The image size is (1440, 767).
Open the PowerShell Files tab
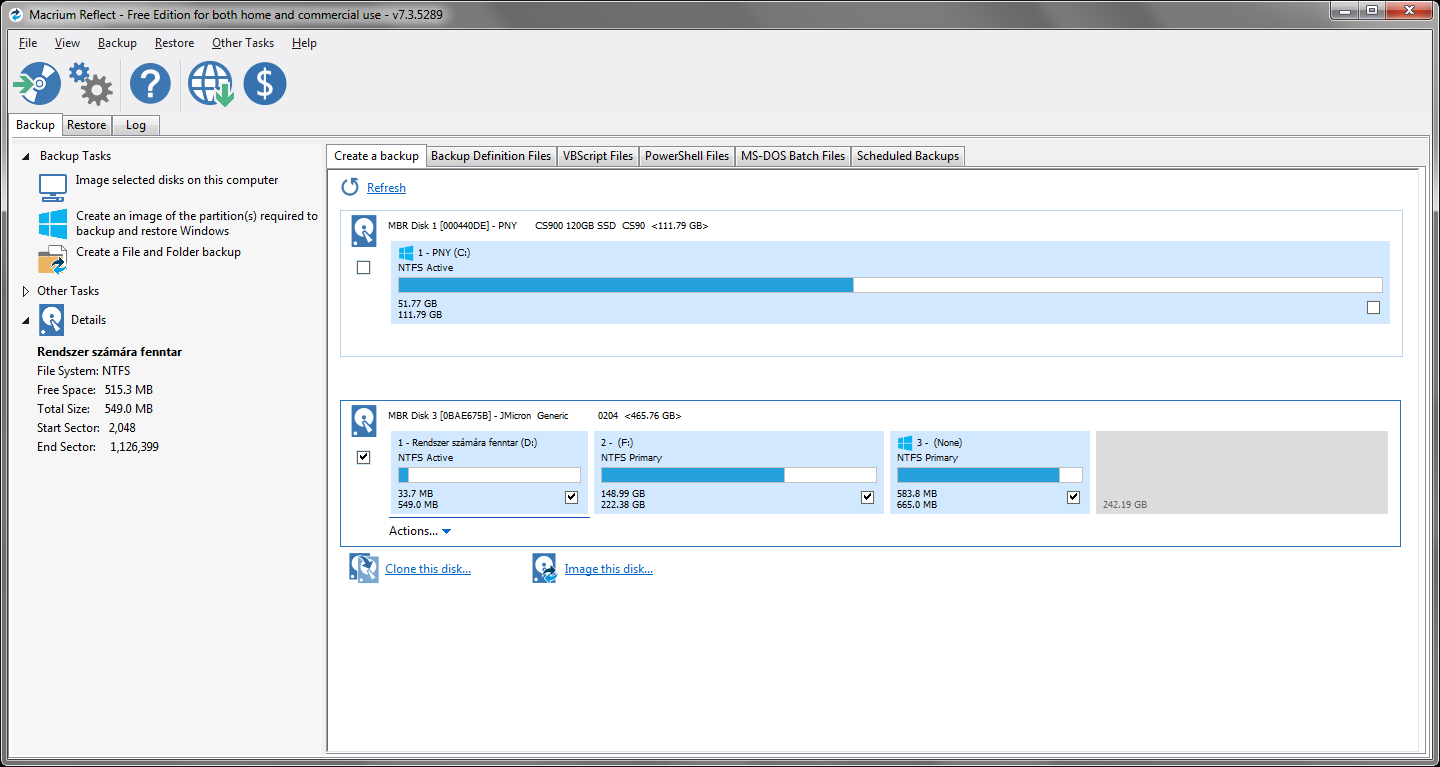click(x=687, y=156)
